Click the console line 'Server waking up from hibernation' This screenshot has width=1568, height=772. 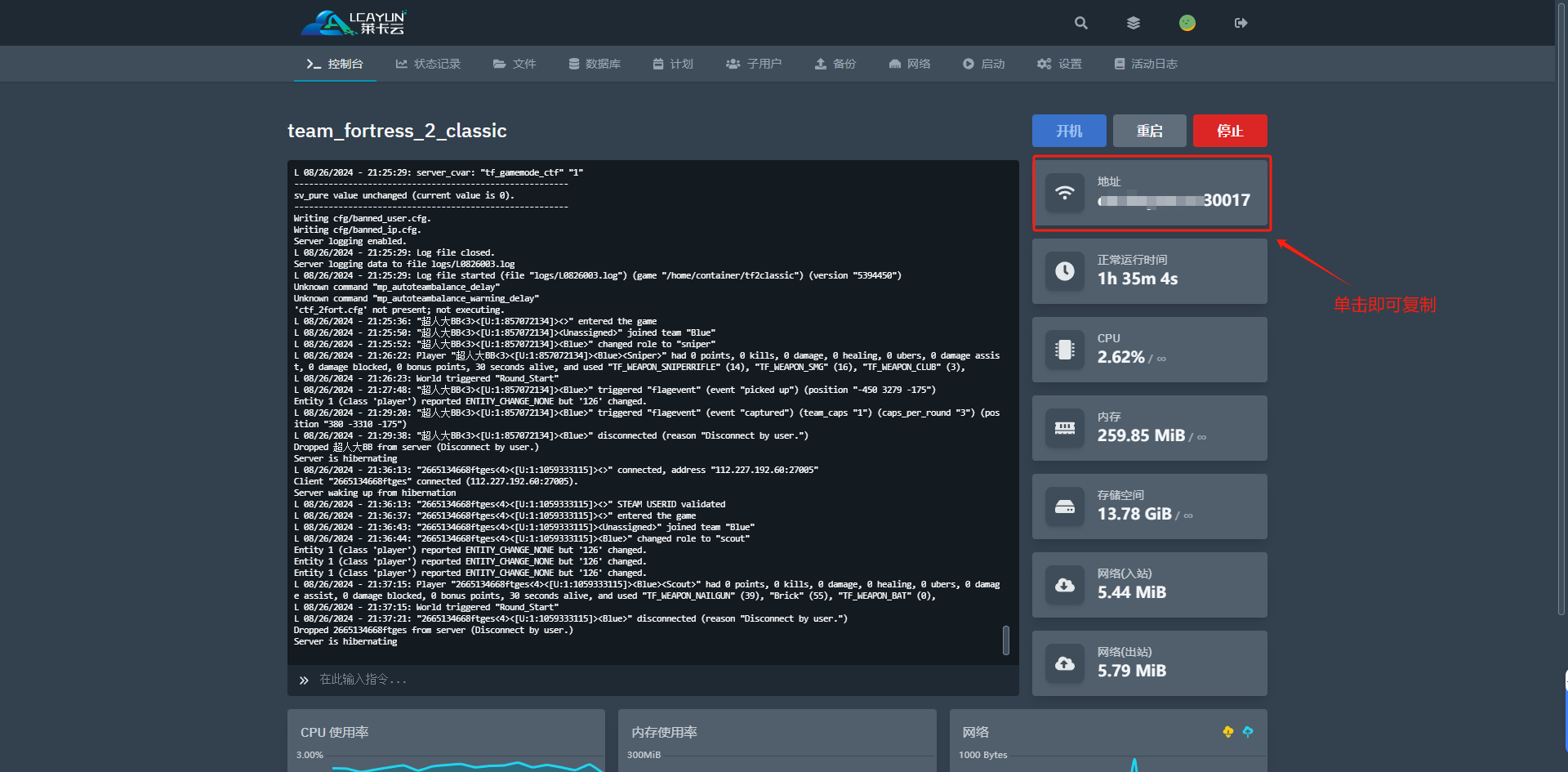(x=375, y=493)
